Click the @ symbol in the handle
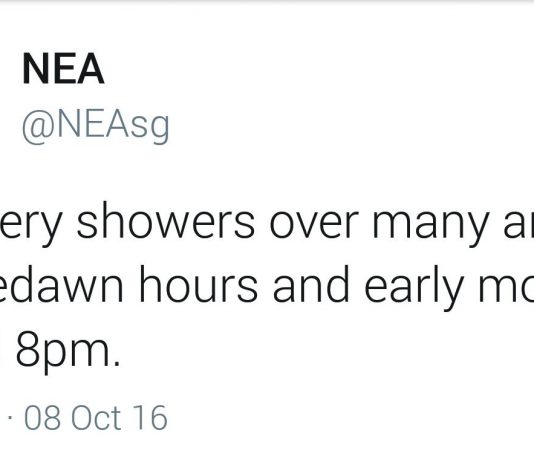Screen dimensions: 534x462 [39, 128]
